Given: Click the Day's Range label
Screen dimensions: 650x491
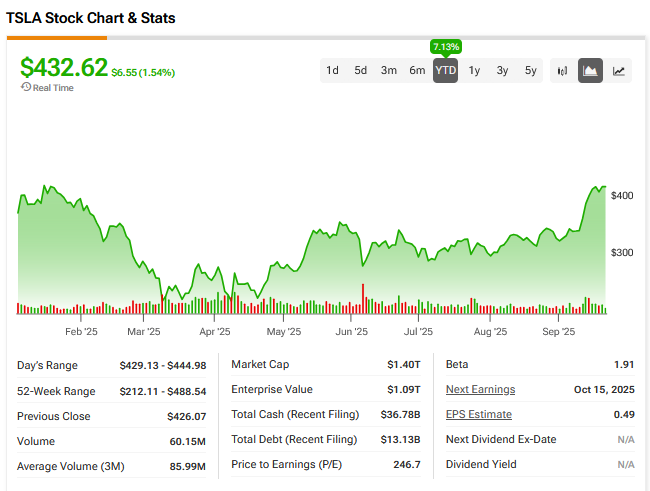Looking at the screenshot, I should pos(47,365).
